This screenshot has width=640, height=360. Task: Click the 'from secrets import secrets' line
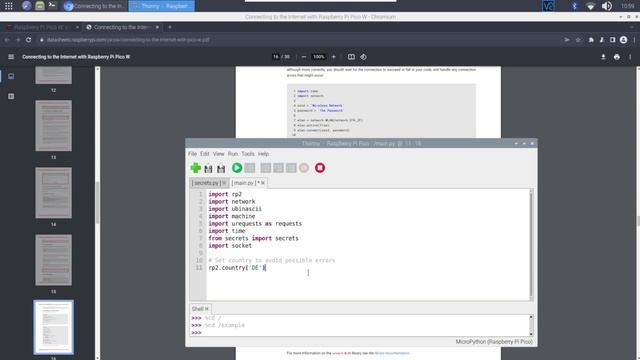[x=253, y=238]
